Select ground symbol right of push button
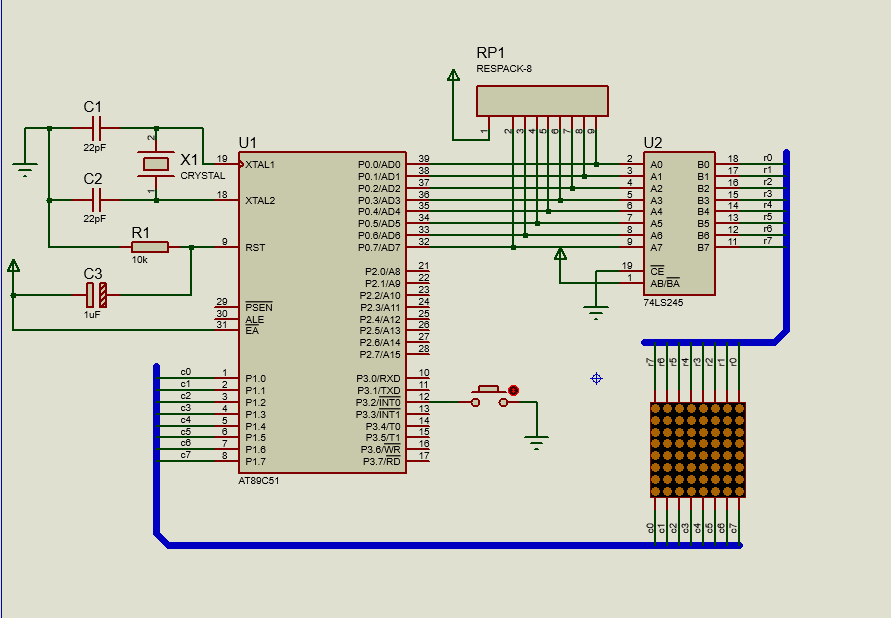The width and height of the screenshot is (891, 618). click(x=536, y=442)
